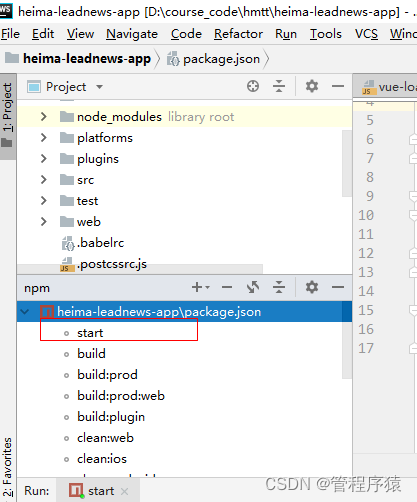Open the Project view dropdown
This screenshot has width=417, height=502.
tap(99, 87)
